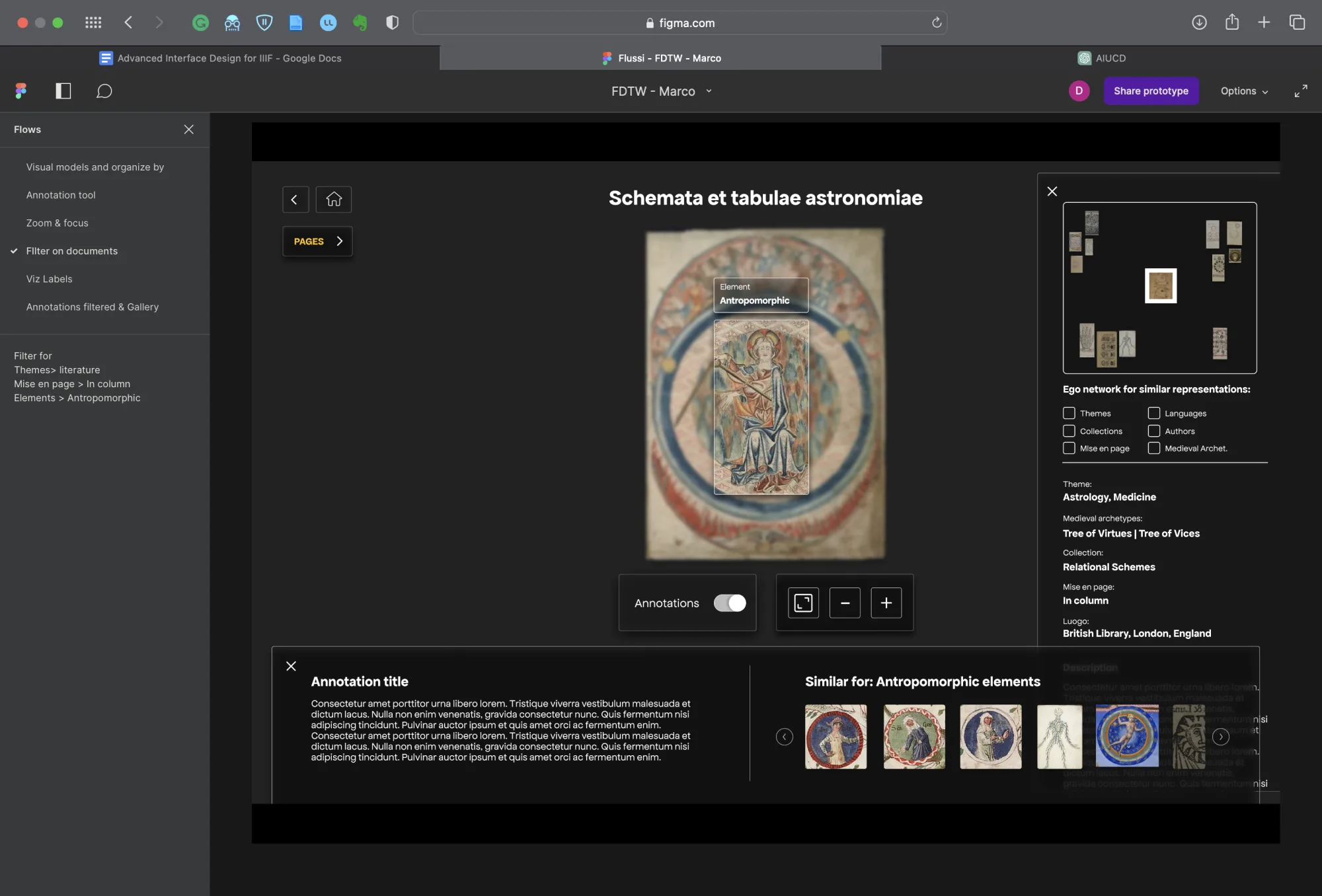Go to previous similar image in carousel
This screenshot has height=896, width=1322.
pyautogui.click(x=785, y=737)
